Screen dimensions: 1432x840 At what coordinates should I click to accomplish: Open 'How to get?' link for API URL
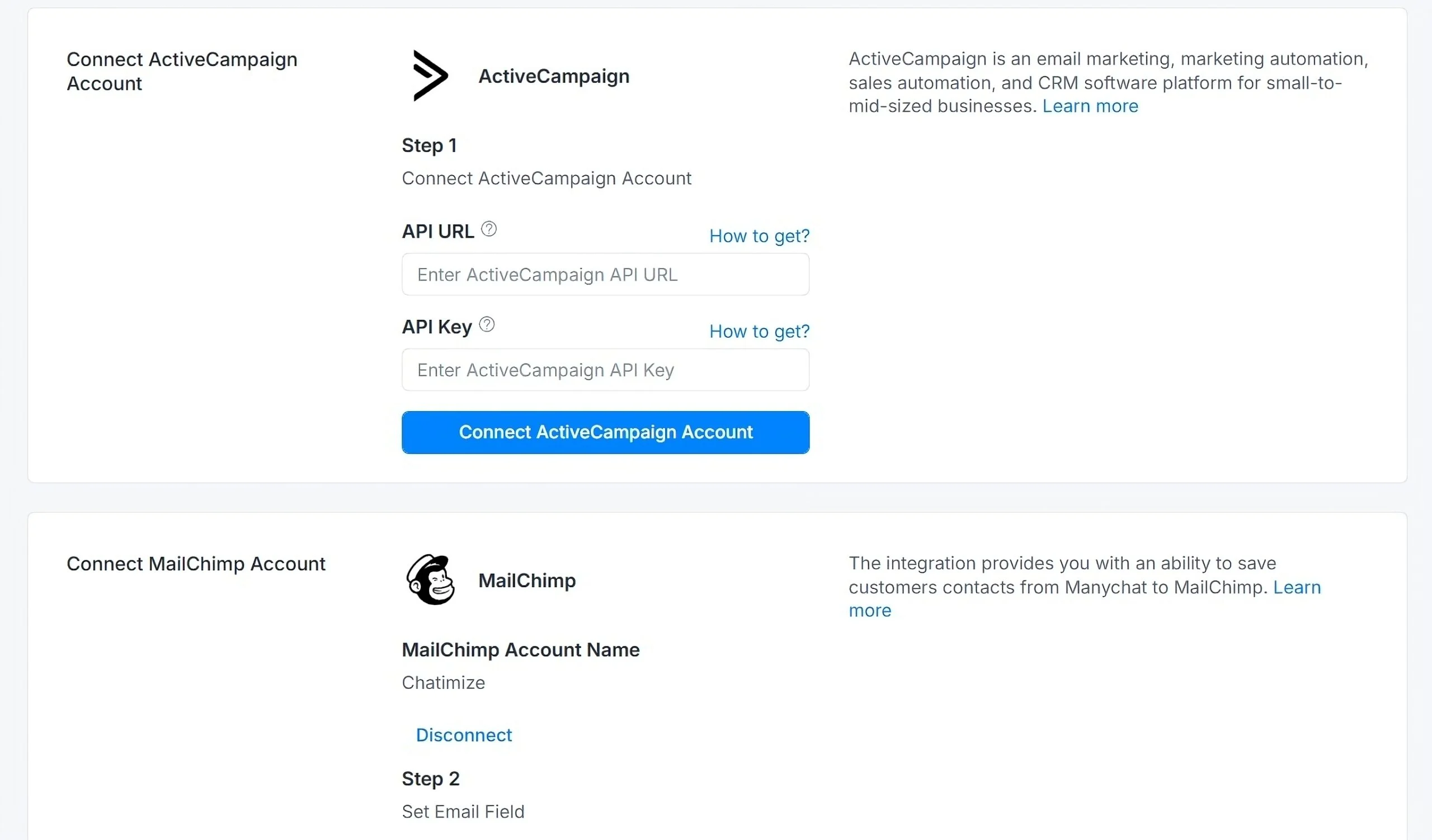click(759, 235)
